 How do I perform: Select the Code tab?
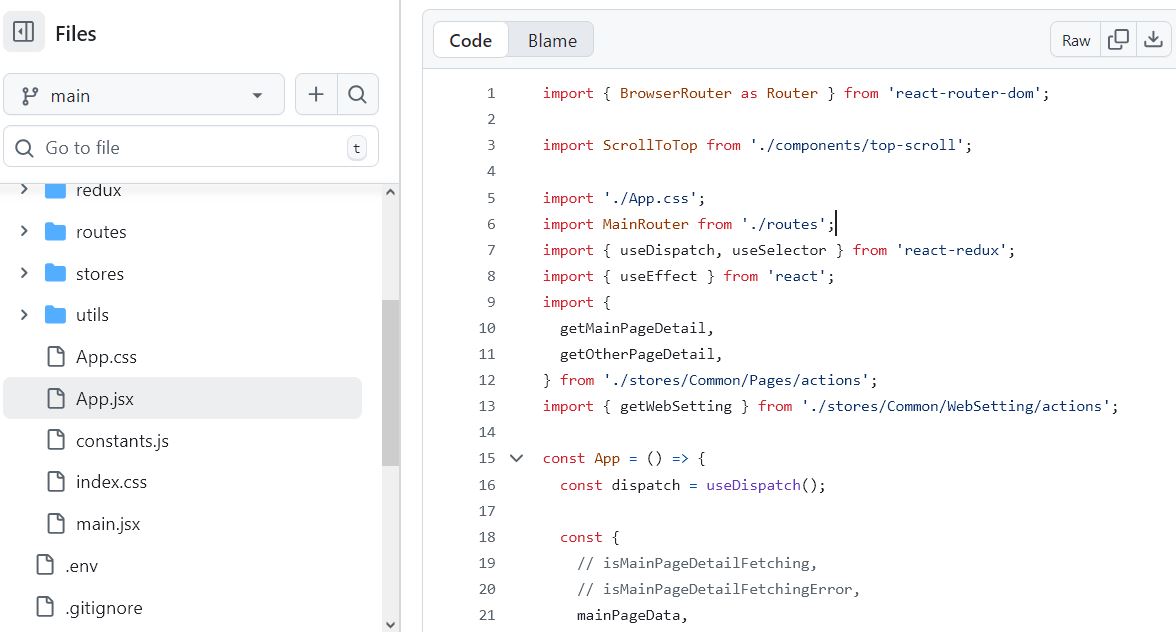click(x=470, y=39)
